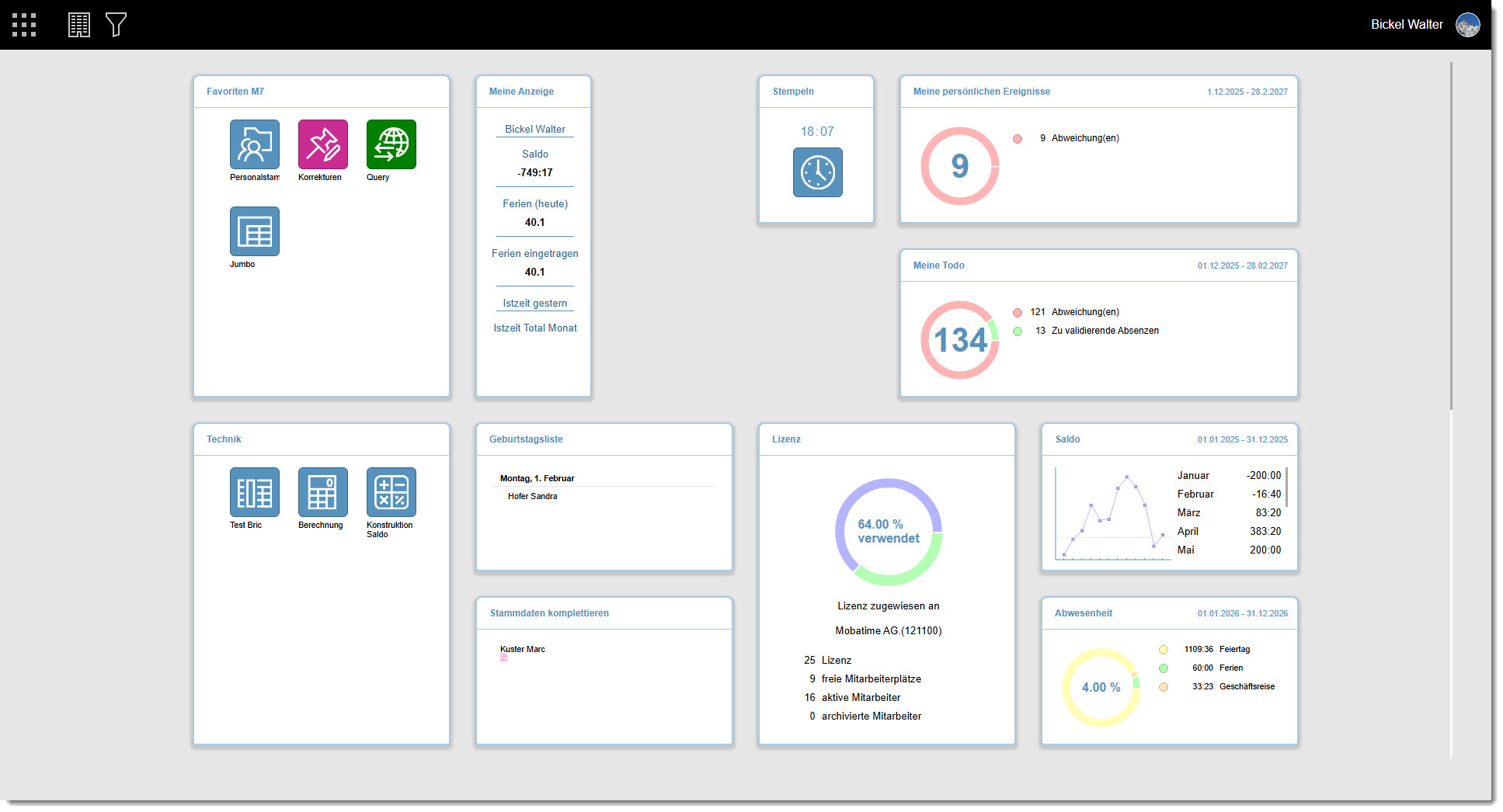Open Kuster Marc master data entry
Viewport: 1503px width, 812px height.
tap(522, 649)
